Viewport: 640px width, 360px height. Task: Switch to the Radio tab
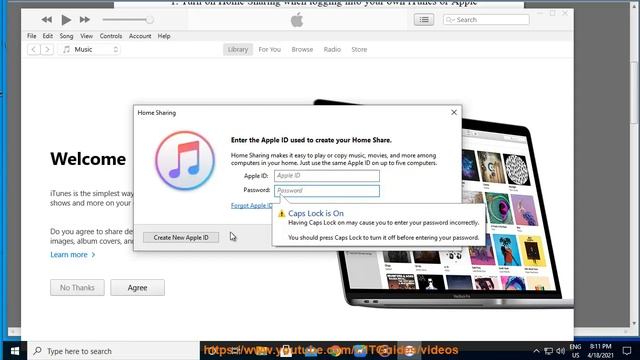(x=332, y=49)
